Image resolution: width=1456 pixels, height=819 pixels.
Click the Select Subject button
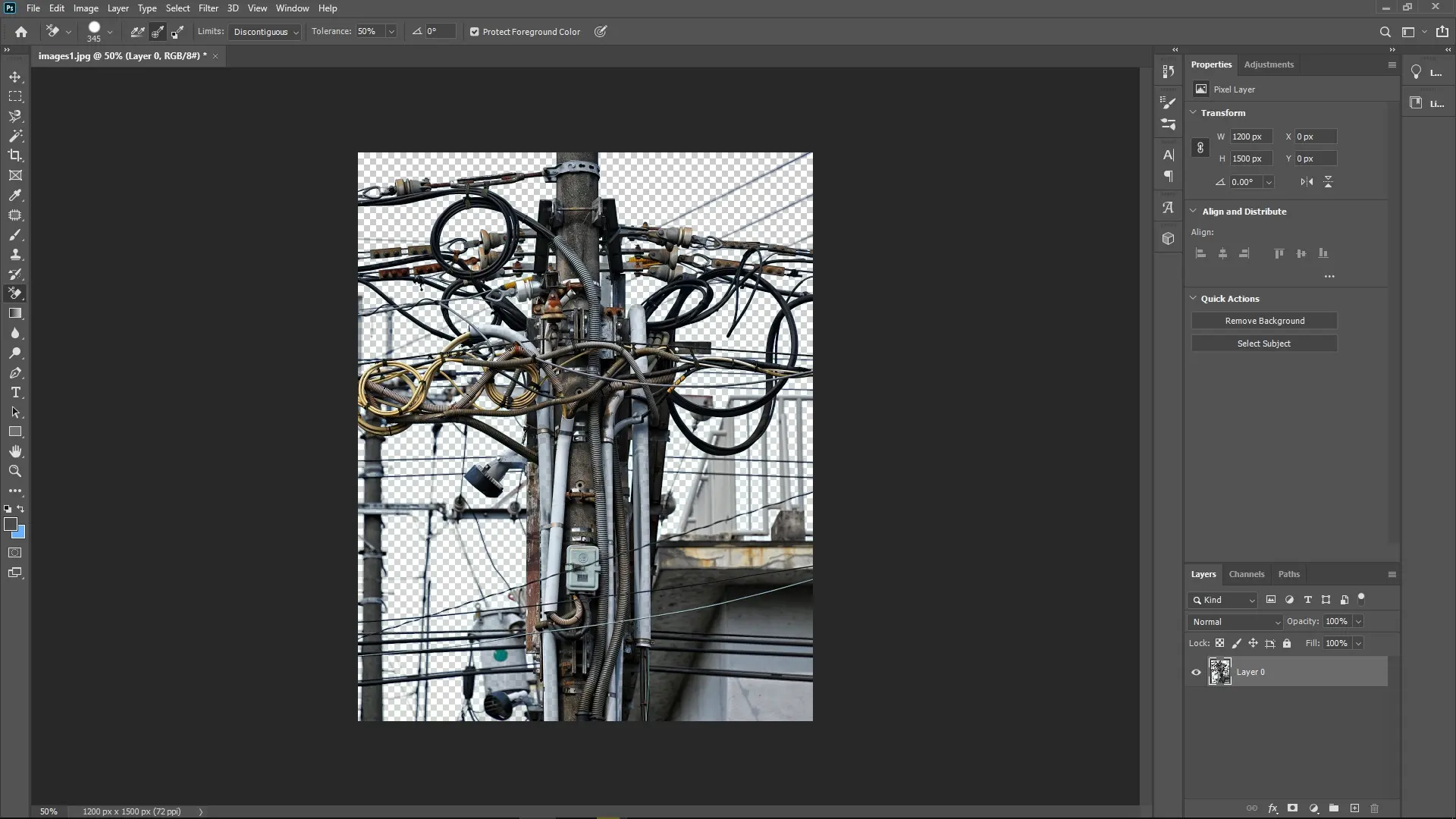click(1264, 343)
